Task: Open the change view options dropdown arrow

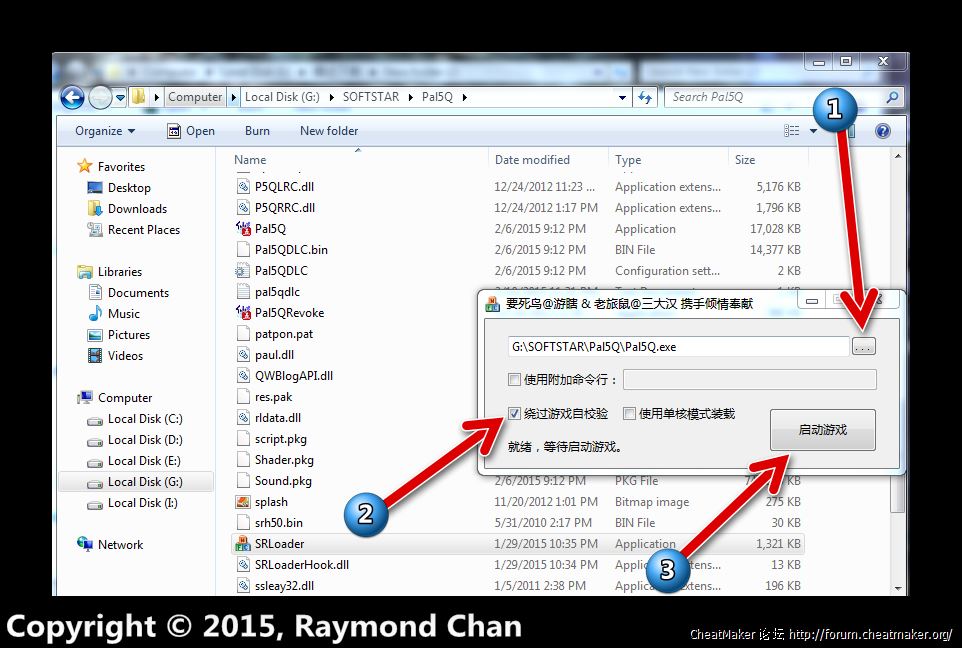Action: point(813,131)
